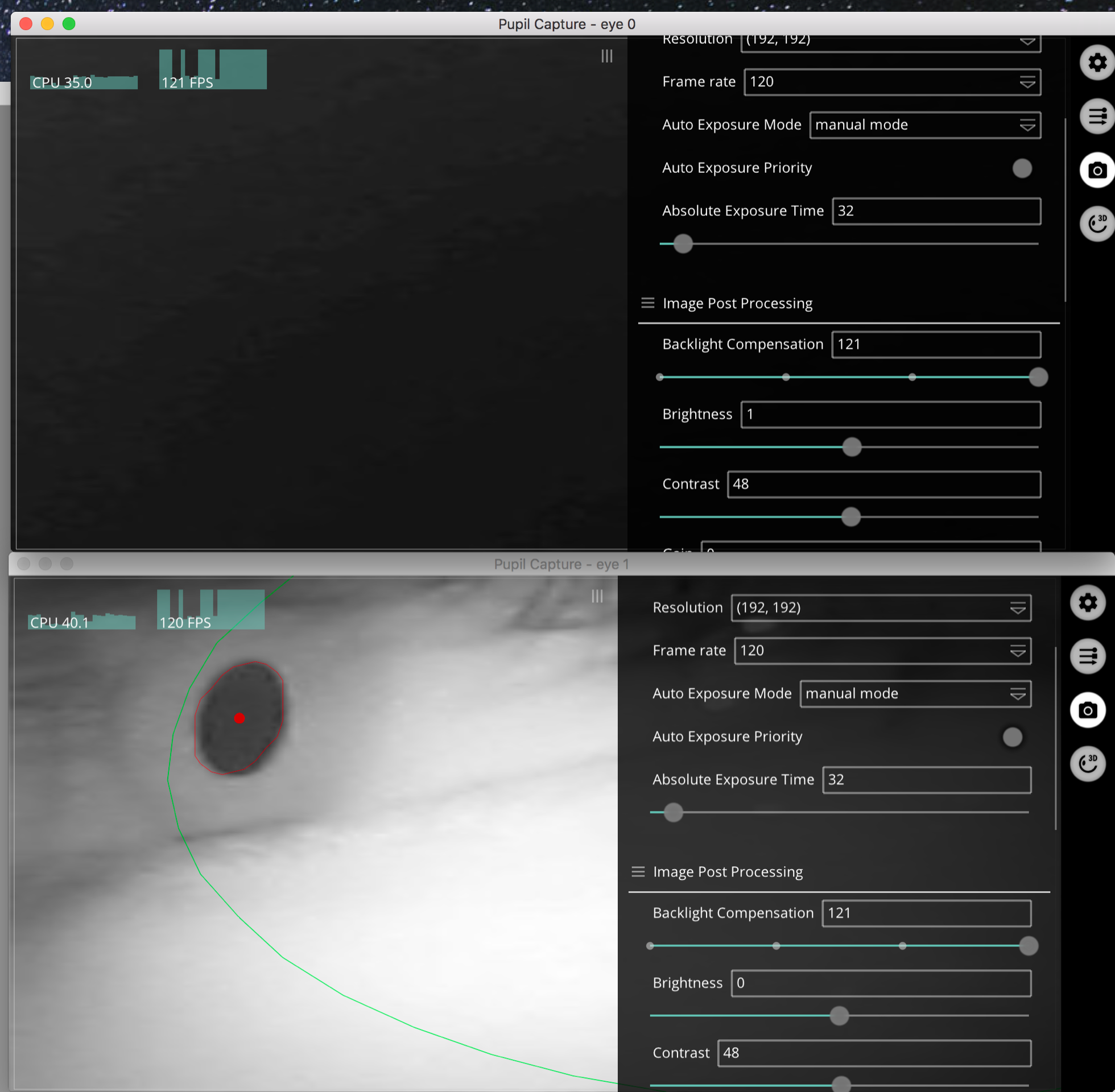Reset the 3D eye model in eye 1
This screenshot has height=1092, width=1115.
coord(1088,763)
